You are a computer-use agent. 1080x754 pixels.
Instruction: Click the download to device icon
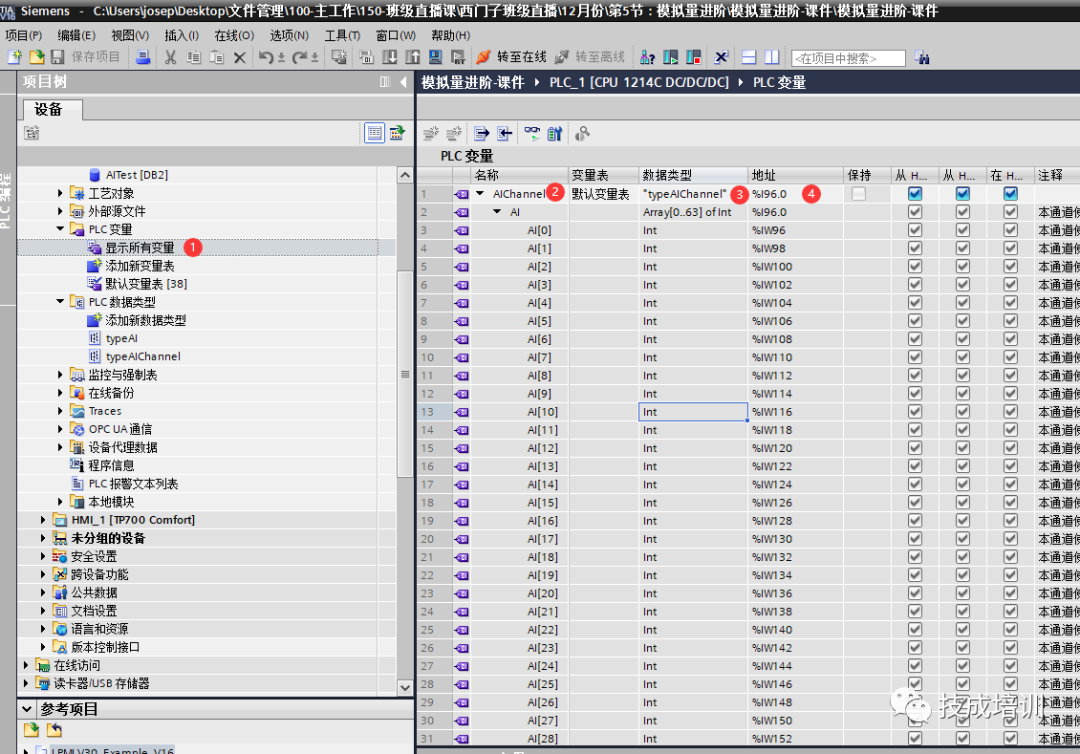coord(390,57)
